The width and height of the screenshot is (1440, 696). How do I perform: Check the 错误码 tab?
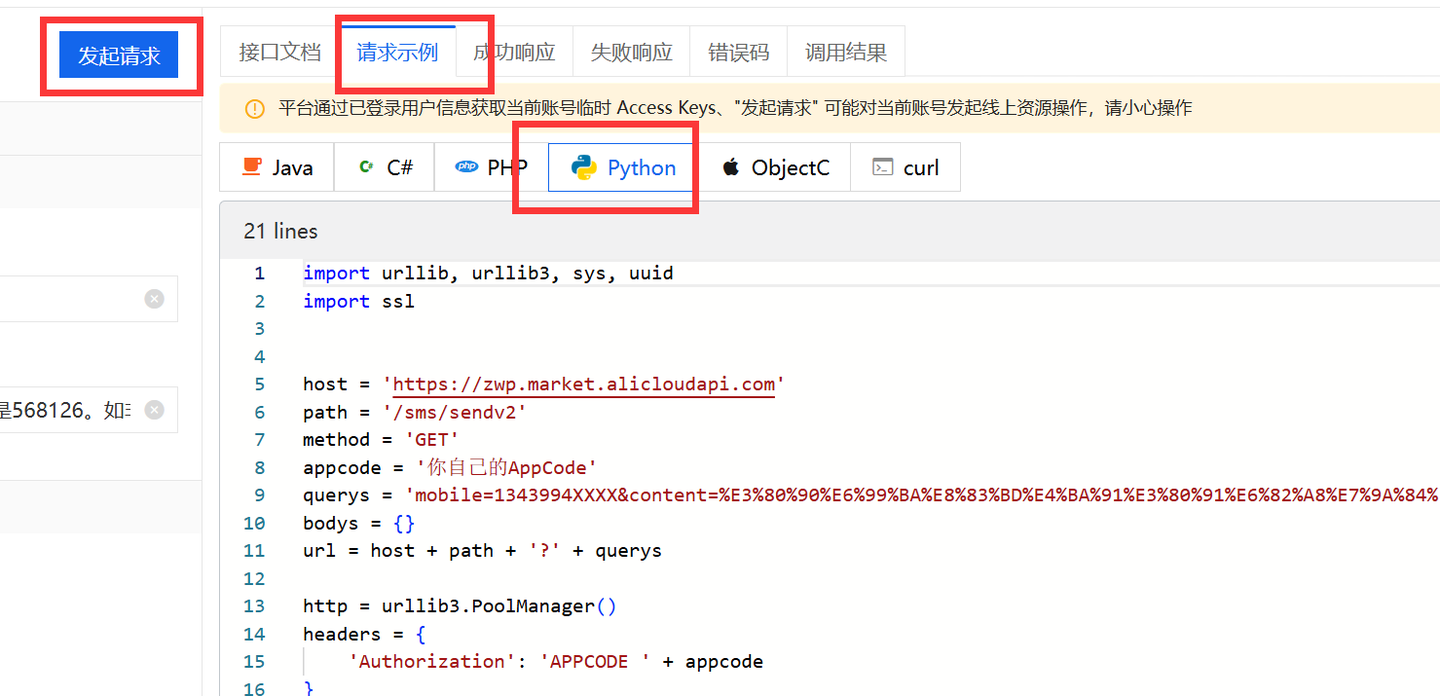(x=738, y=51)
